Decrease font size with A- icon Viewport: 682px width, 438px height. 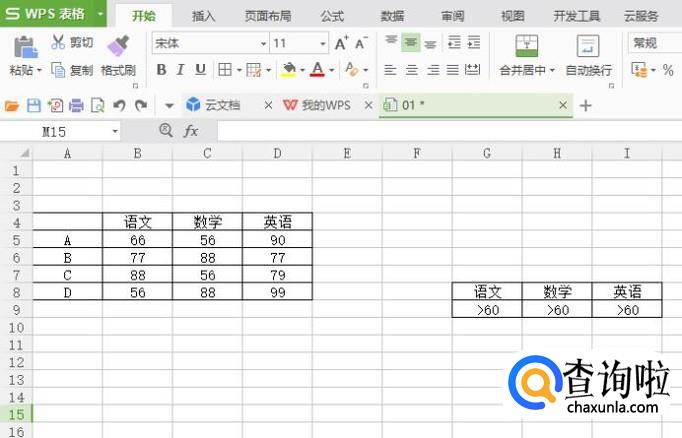click(x=361, y=43)
